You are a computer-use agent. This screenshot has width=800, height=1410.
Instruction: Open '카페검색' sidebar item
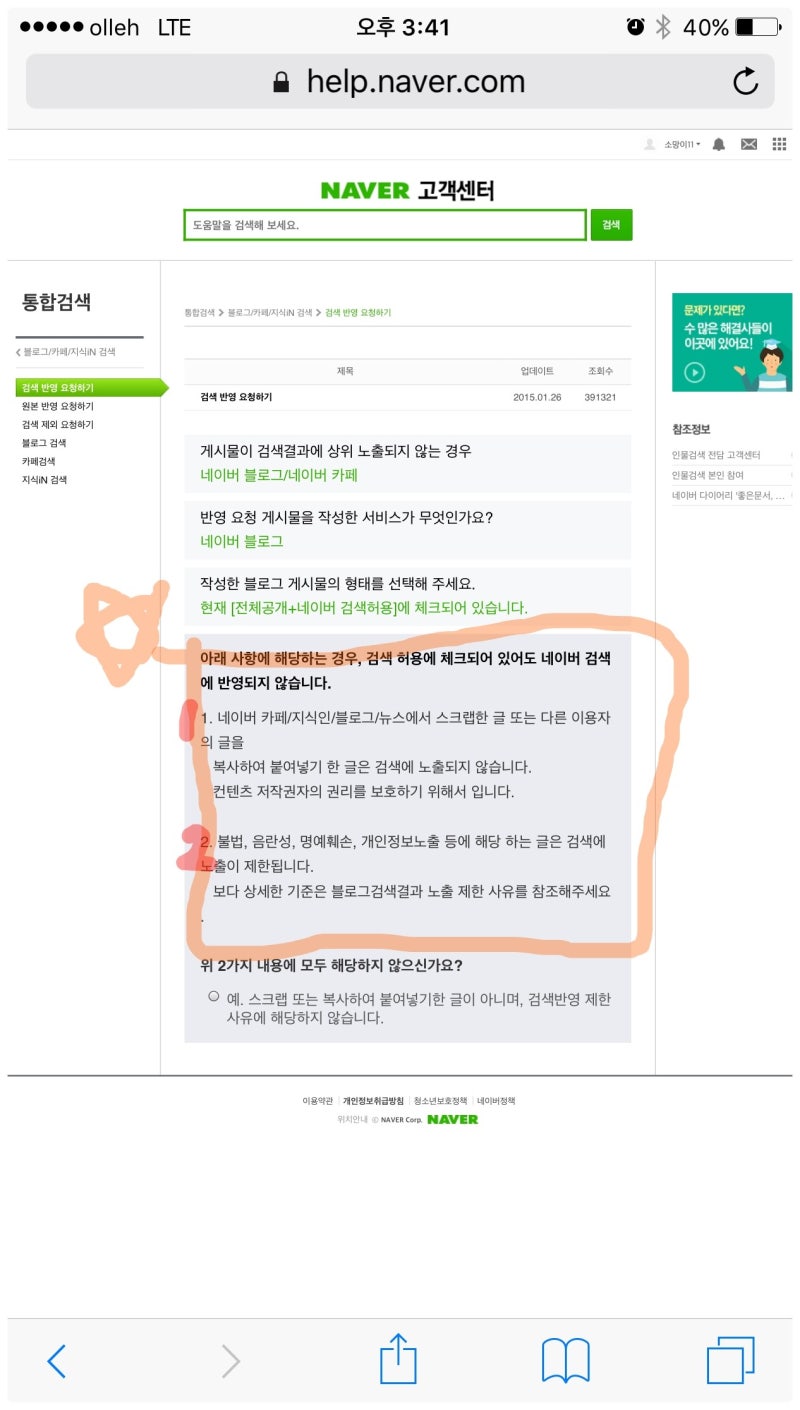(x=38, y=461)
